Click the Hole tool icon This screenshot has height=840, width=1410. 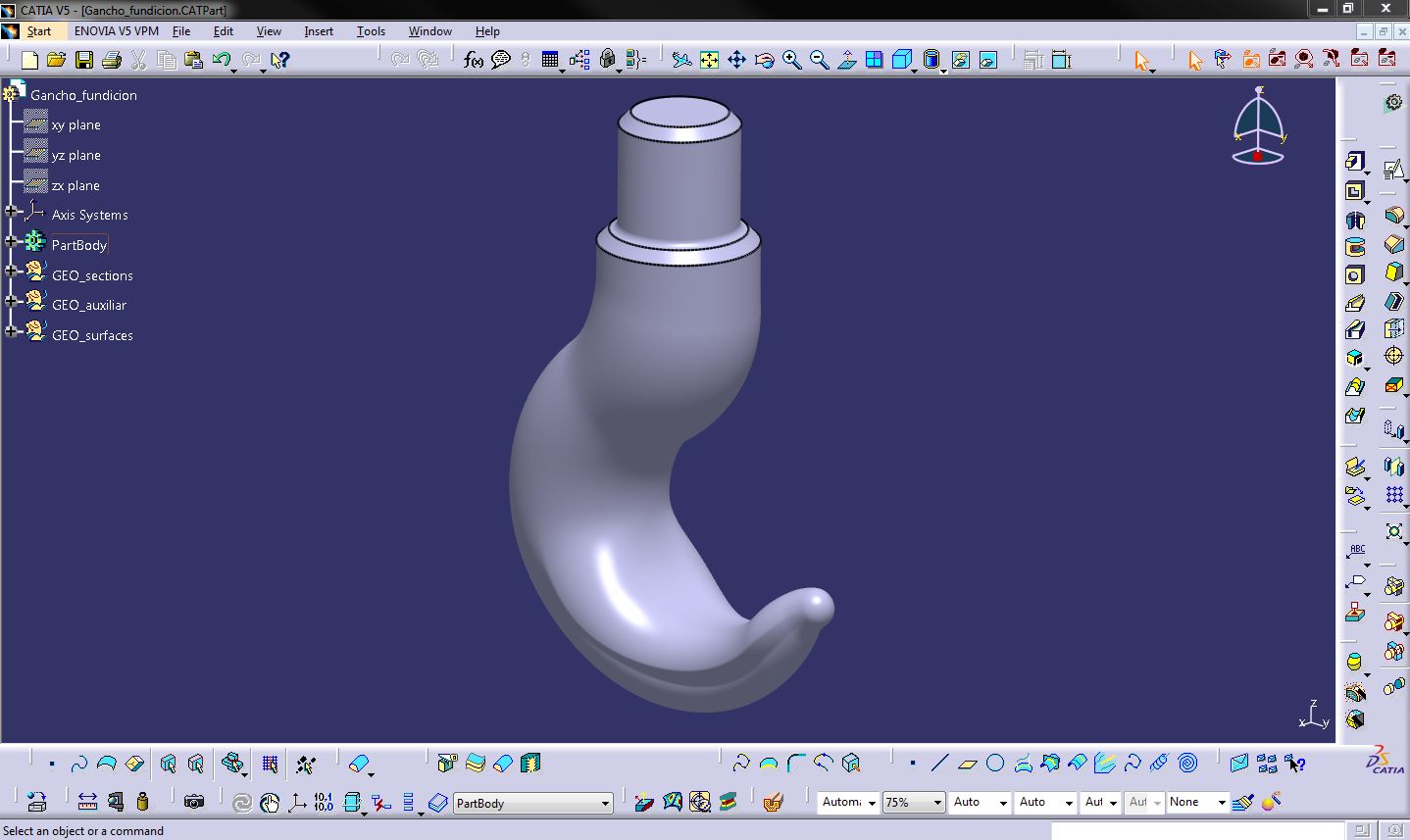pos(1355,275)
